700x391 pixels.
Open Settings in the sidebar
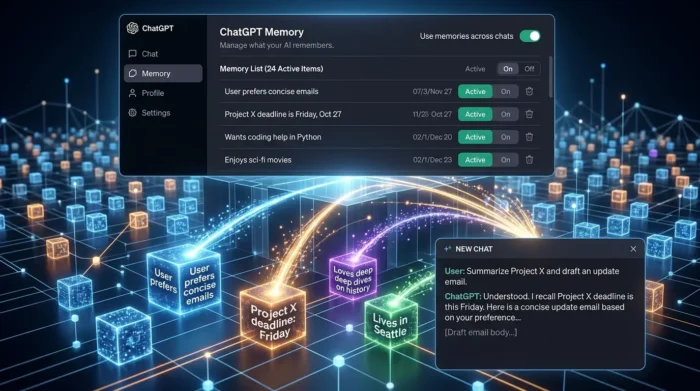[x=163, y=112]
